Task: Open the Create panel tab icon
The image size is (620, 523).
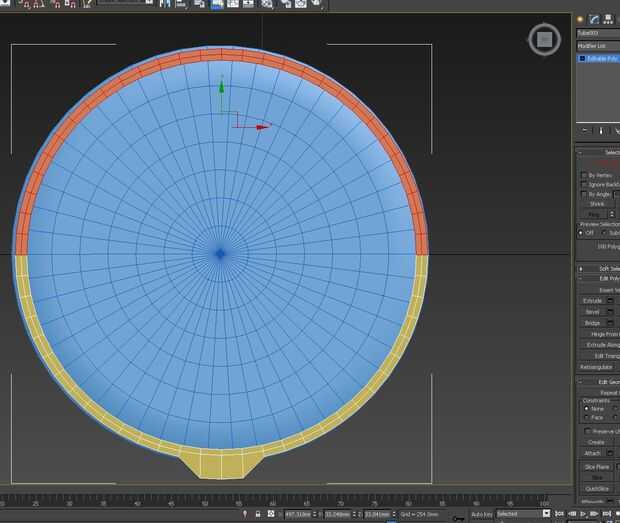Action: 580,19
